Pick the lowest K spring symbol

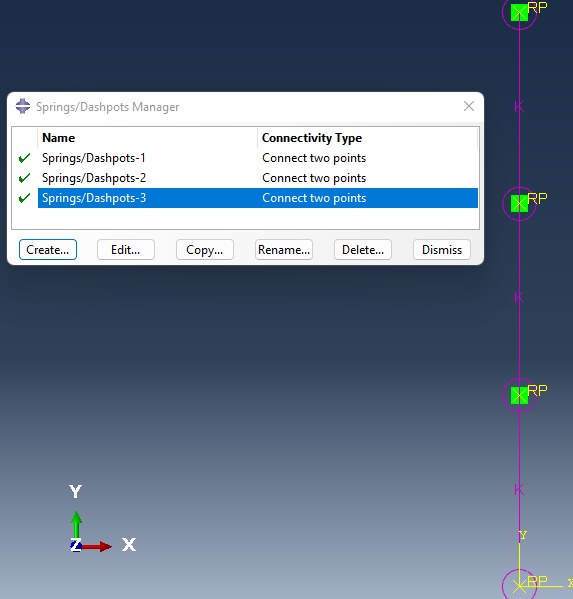tap(519, 489)
